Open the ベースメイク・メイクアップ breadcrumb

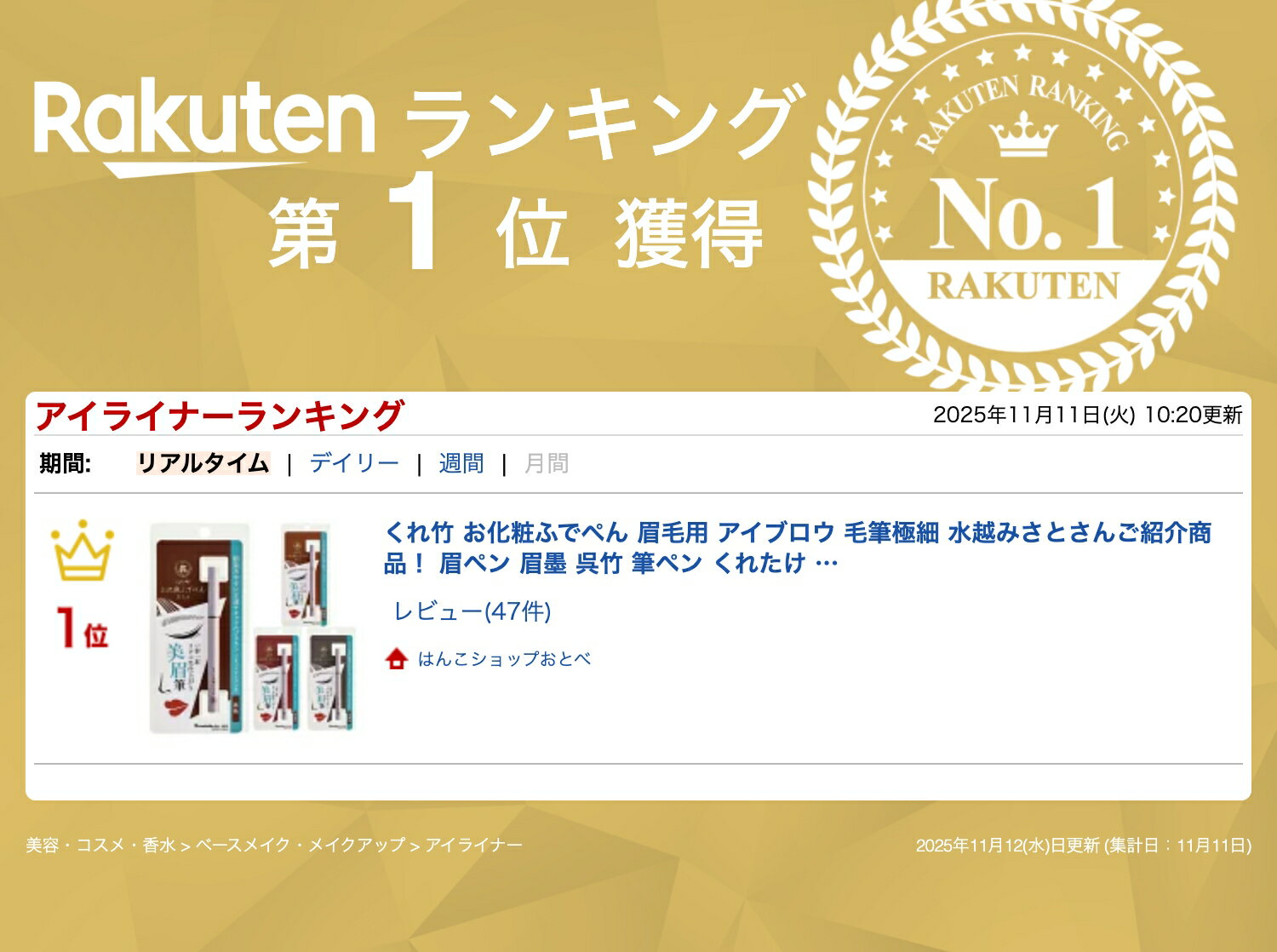pos(301,846)
